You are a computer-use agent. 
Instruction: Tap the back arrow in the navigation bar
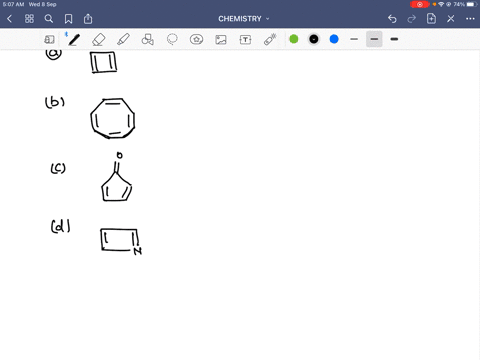(x=9, y=19)
